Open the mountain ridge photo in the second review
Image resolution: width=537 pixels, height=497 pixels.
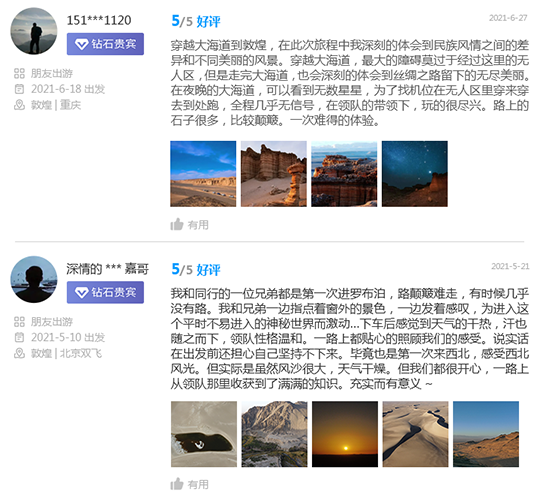pos(274,434)
